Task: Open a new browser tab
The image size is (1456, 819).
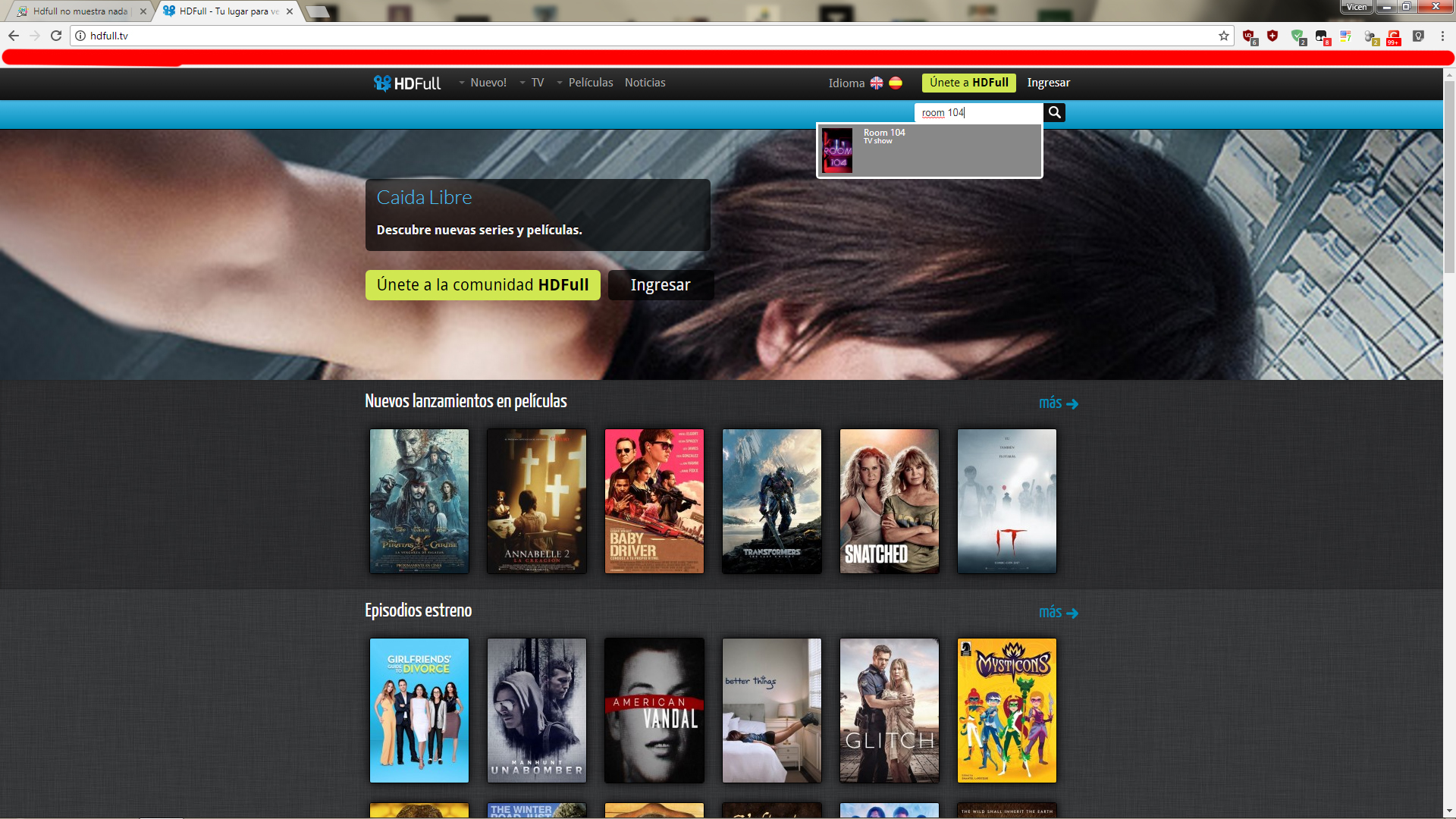Action: 318,11
